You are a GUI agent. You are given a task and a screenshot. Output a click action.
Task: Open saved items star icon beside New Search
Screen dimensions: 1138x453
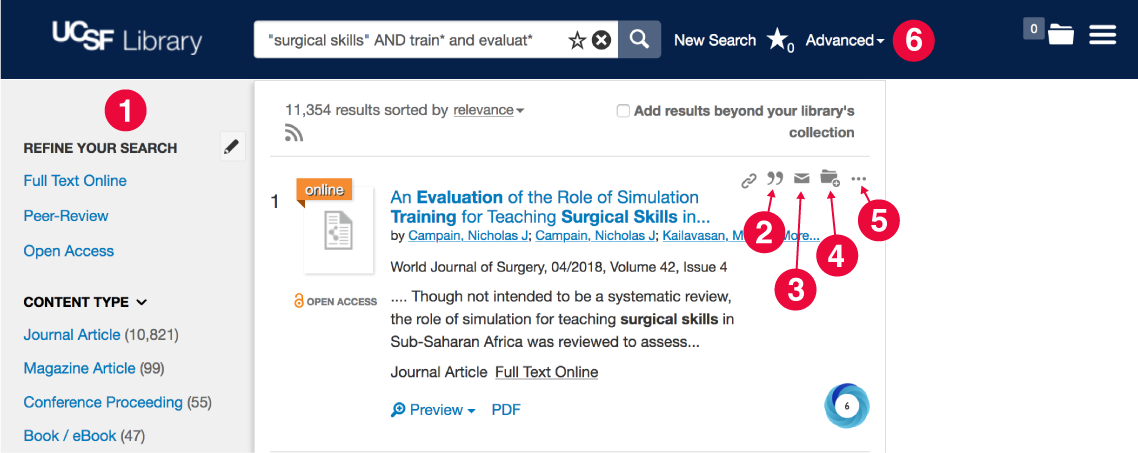779,40
